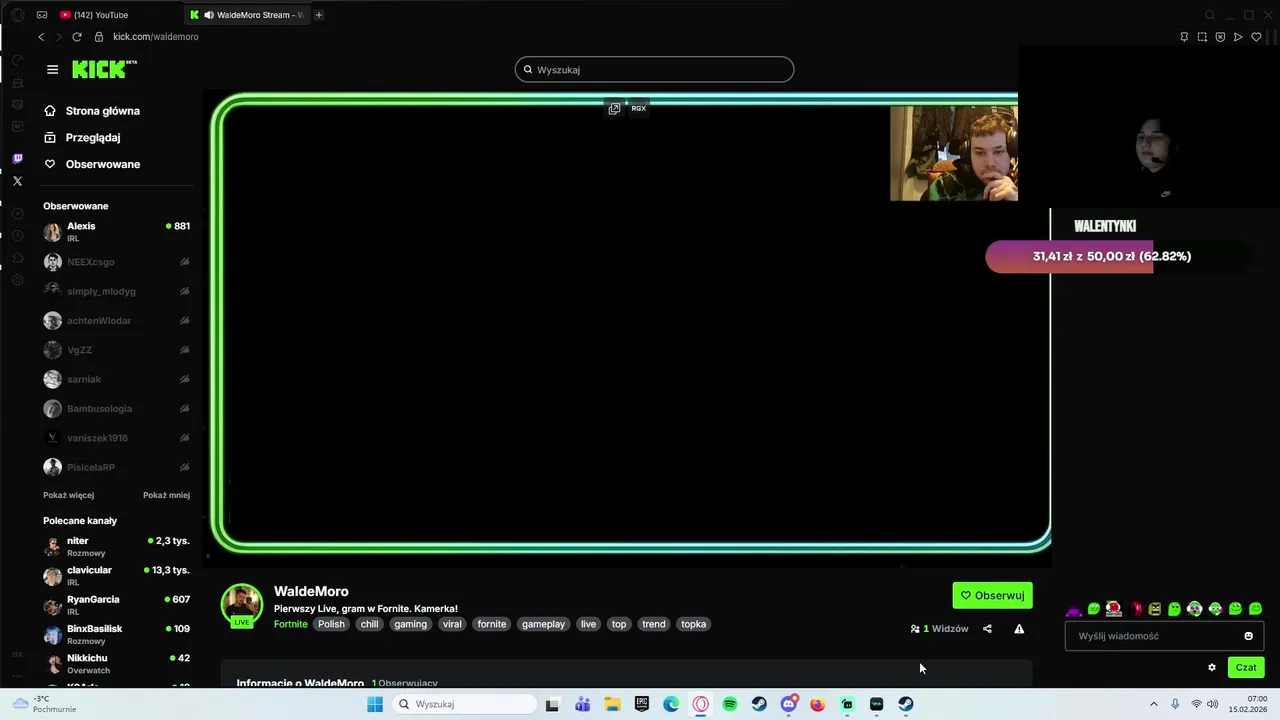This screenshot has width=1280, height=720.
Task: Open Discord from the taskbar
Action: (788, 704)
